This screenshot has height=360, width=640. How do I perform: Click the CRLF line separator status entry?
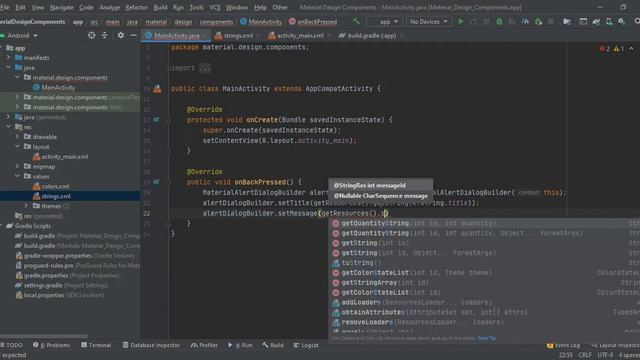[x=584, y=355]
